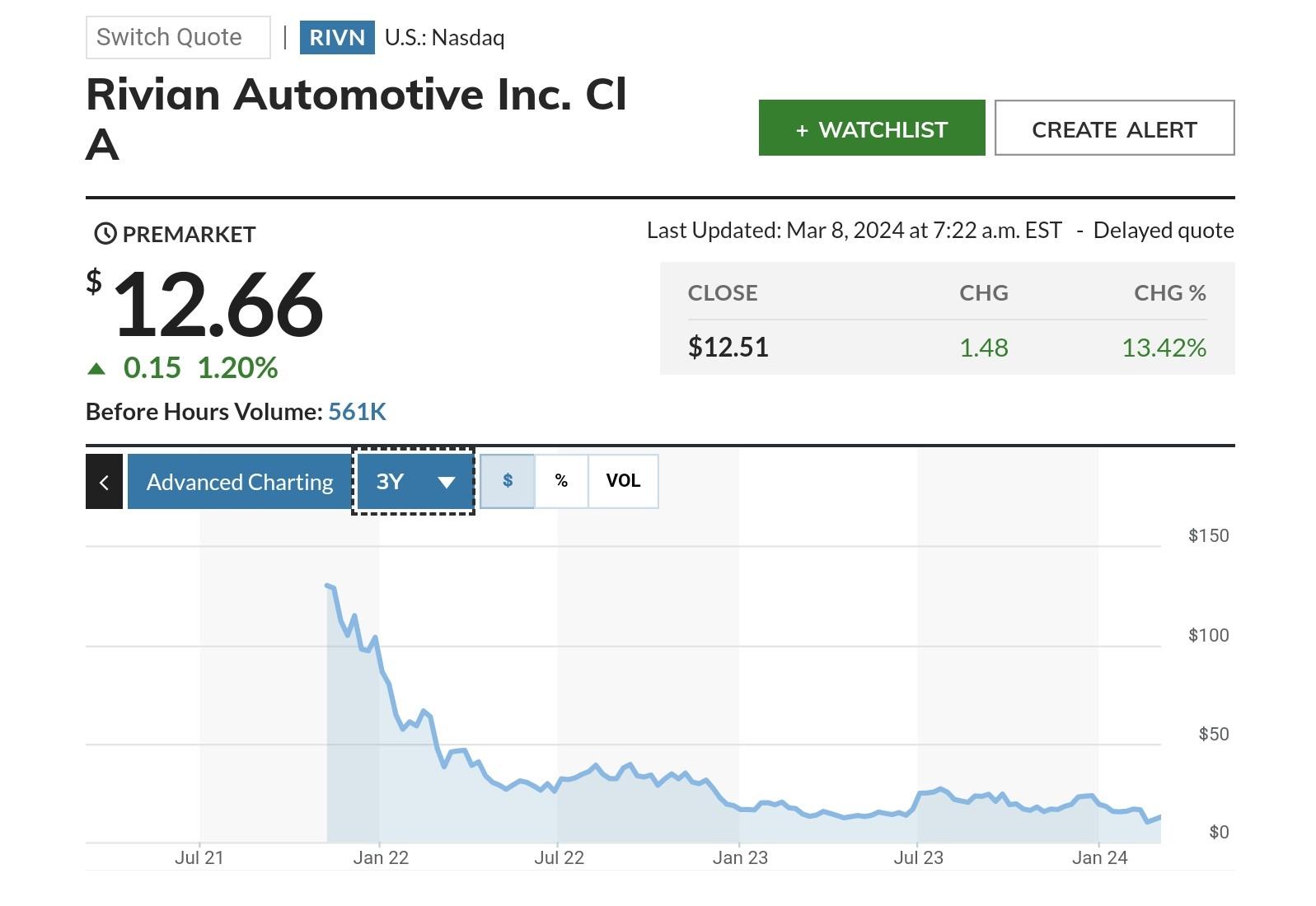Click the green up-arrow triangle indicator
Image resolution: width=1316 pixels, height=906 pixels.
click(x=96, y=369)
